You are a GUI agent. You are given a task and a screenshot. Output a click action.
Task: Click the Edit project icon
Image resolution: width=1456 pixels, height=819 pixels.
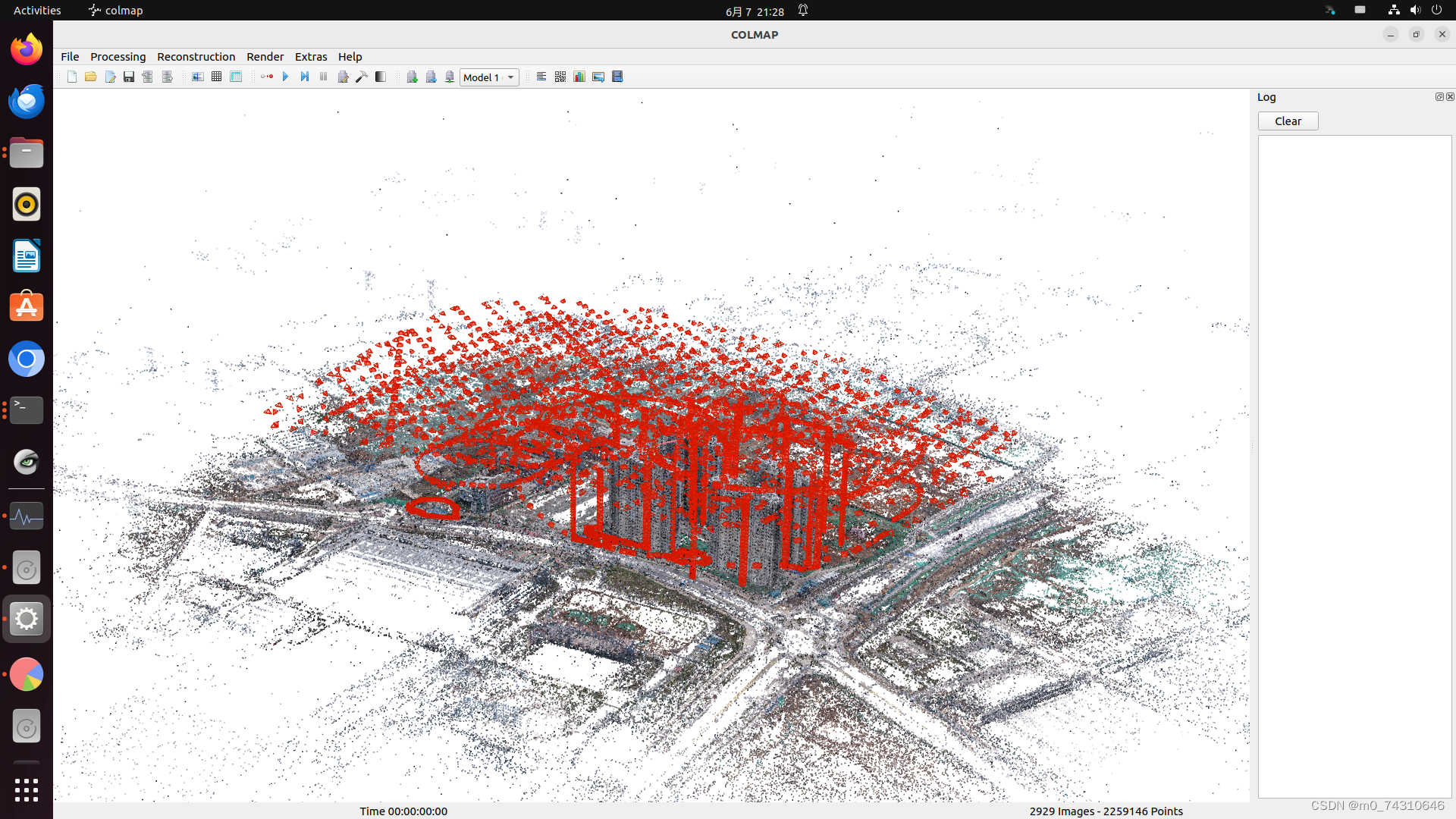click(110, 77)
